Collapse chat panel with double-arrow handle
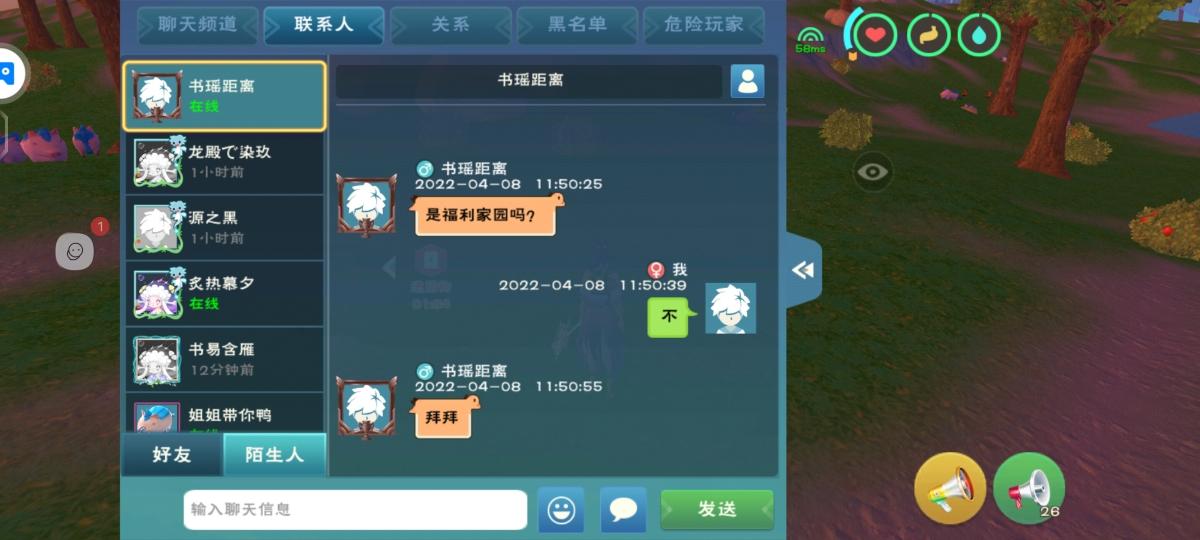The width and height of the screenshot is (1200, 540). click(803, 270)
